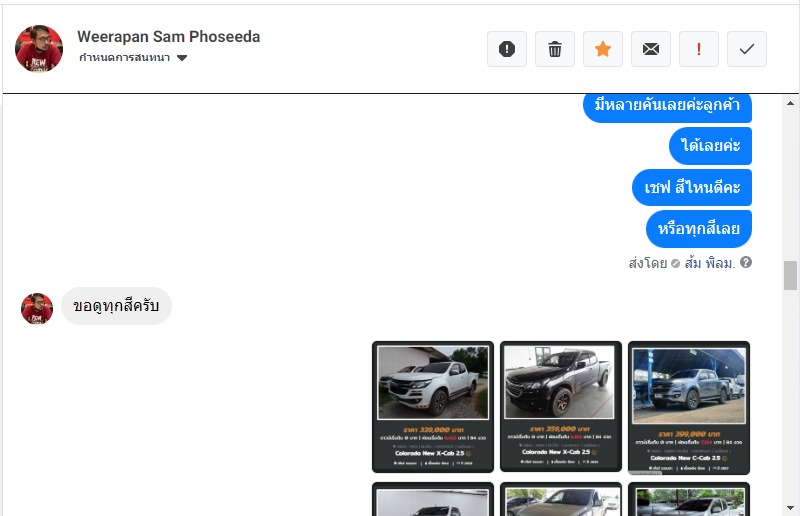Click help question mark next to sender
This screenshot has height=516, width=800.
point(745,262)
